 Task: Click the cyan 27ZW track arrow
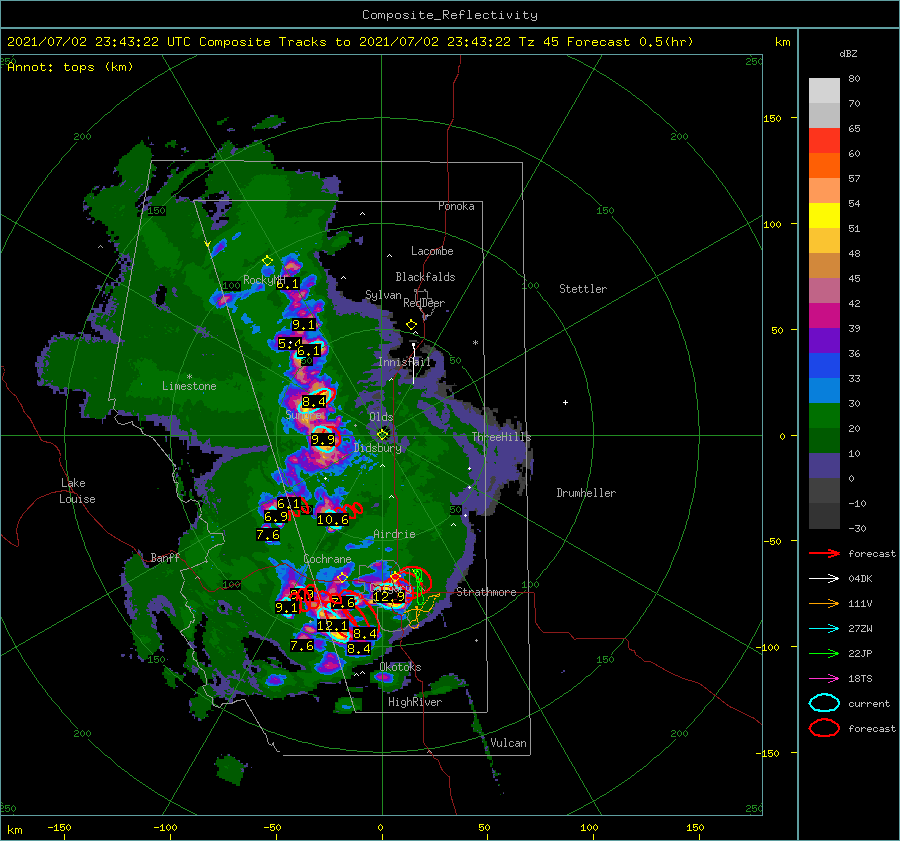tap(824, 629)
